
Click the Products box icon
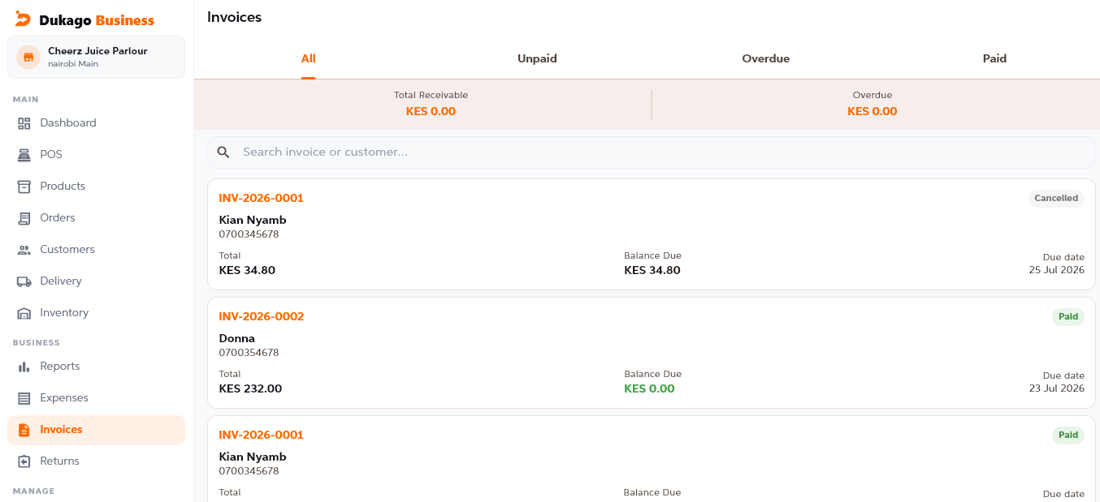tap(24, 186)
